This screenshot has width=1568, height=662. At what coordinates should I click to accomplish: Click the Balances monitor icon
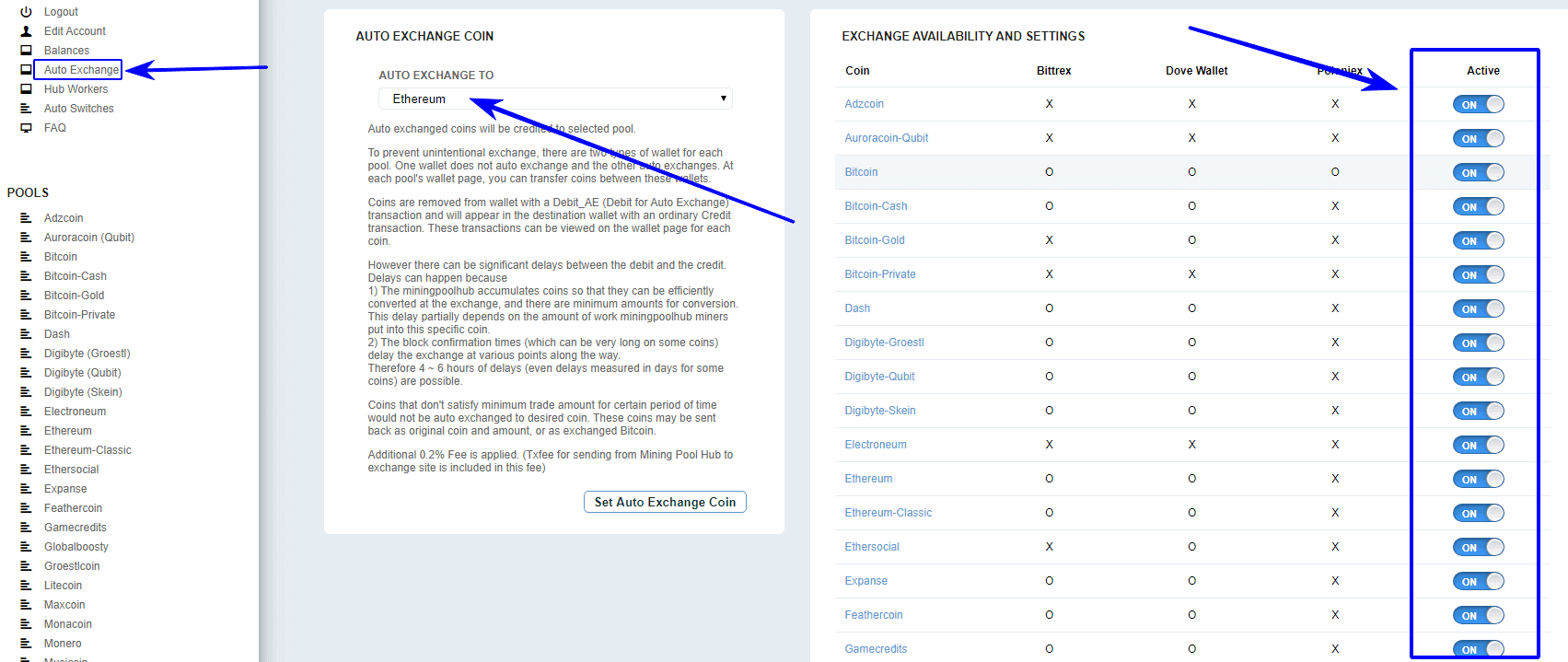(x=26, y=51)
